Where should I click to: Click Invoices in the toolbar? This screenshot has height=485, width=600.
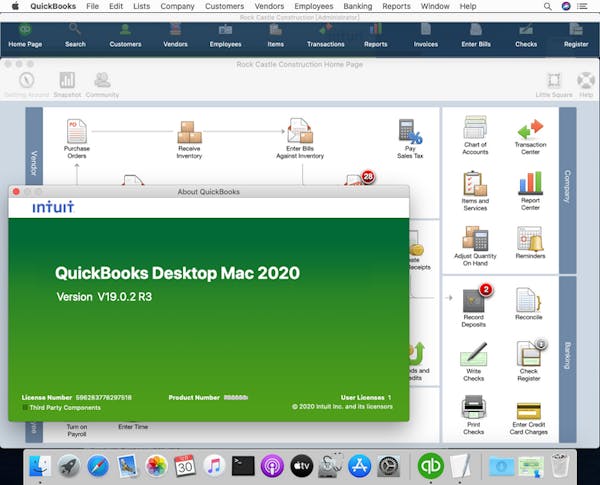(x=426, y=36)
